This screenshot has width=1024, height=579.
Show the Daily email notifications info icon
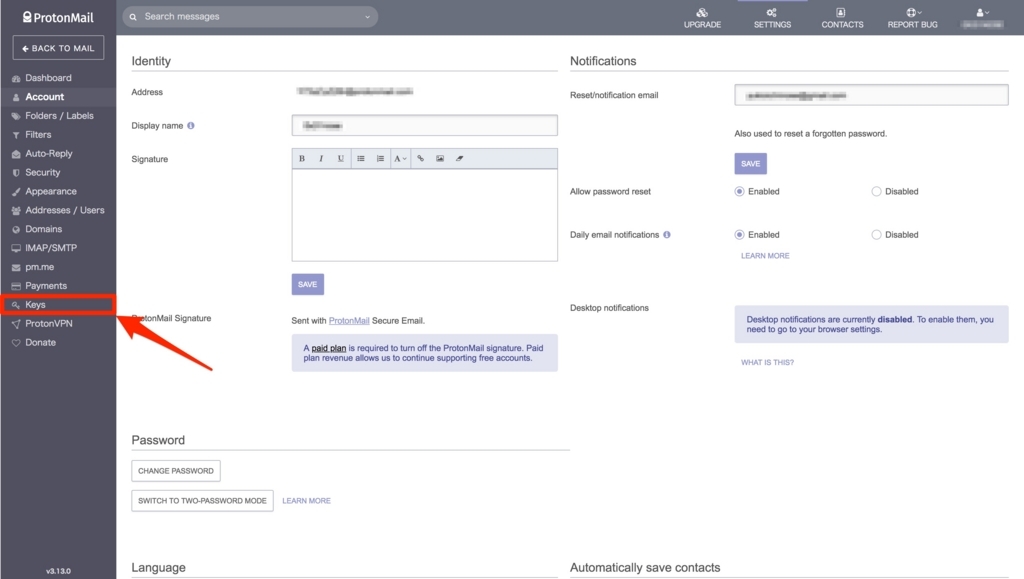(667, 234)
